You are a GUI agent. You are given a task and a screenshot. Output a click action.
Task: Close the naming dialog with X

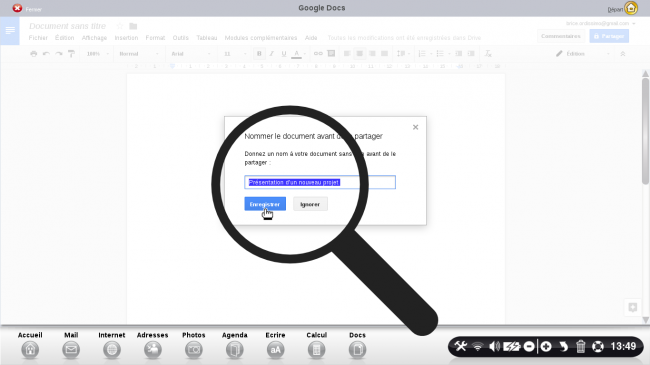coord(415,127)
